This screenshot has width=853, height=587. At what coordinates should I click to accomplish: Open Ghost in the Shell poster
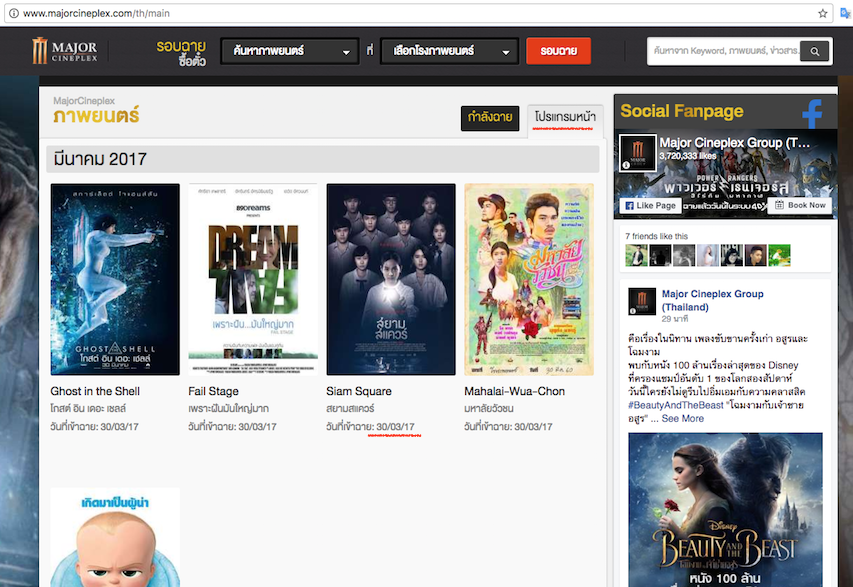(115, 279)
